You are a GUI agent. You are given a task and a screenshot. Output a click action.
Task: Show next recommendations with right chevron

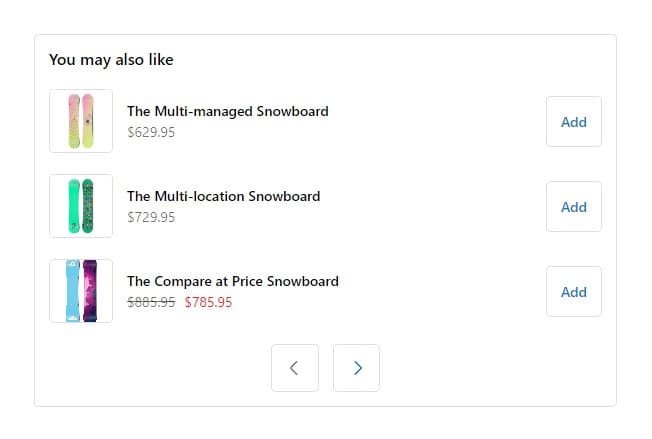356,367
